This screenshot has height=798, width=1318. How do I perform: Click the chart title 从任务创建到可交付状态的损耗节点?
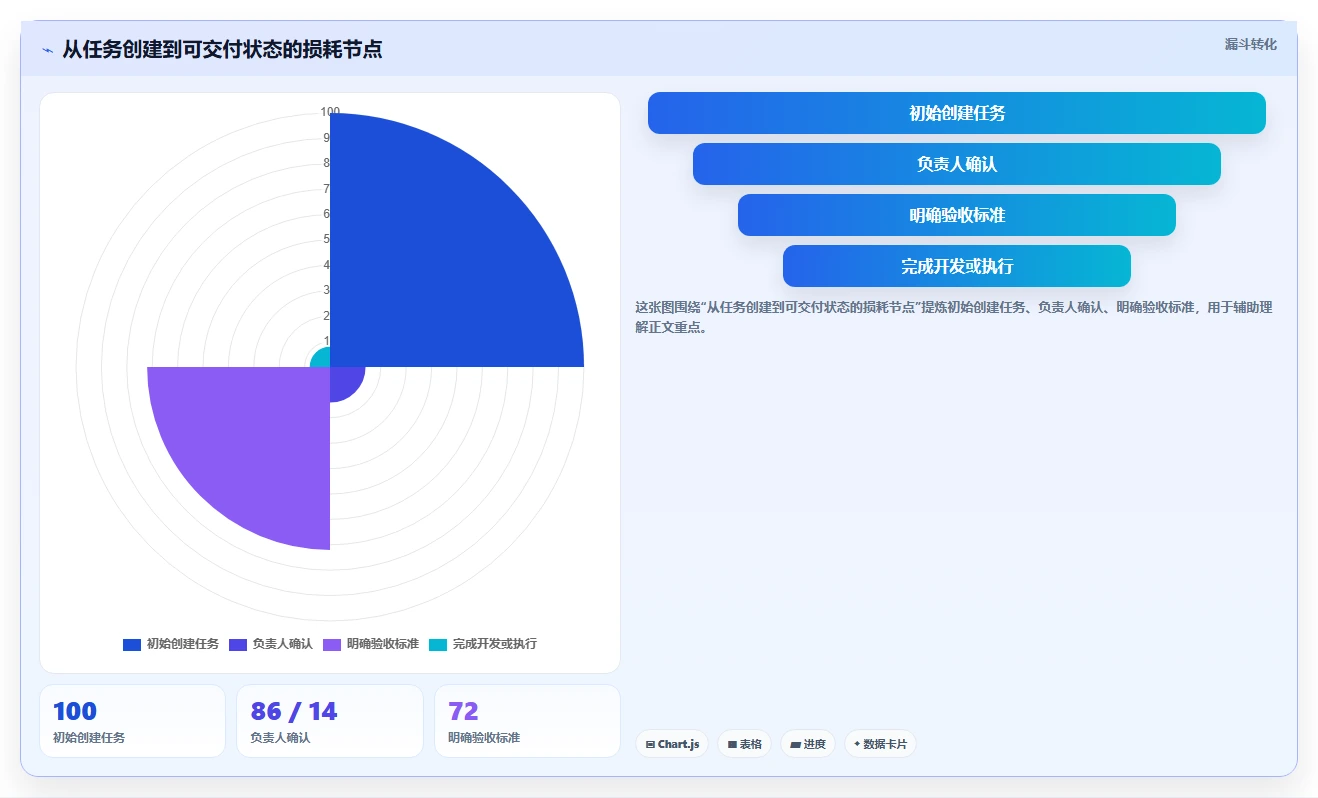tap(222, 49)
